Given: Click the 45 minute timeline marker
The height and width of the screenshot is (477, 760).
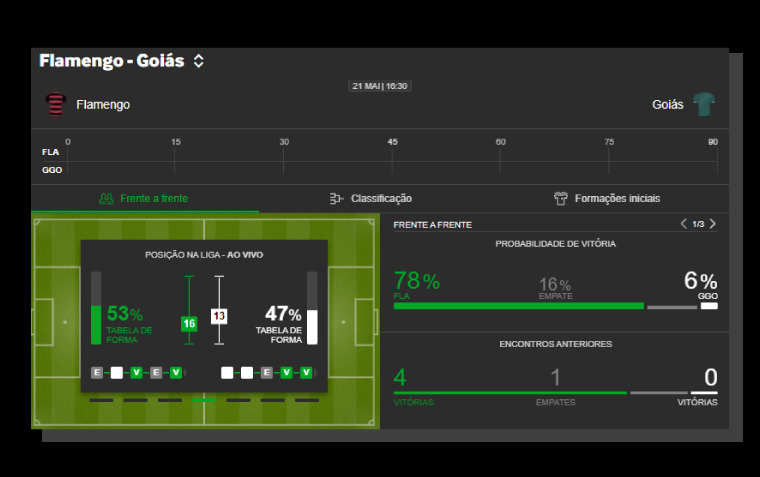Looking at the screenshot, I should (x=392, y=142).
